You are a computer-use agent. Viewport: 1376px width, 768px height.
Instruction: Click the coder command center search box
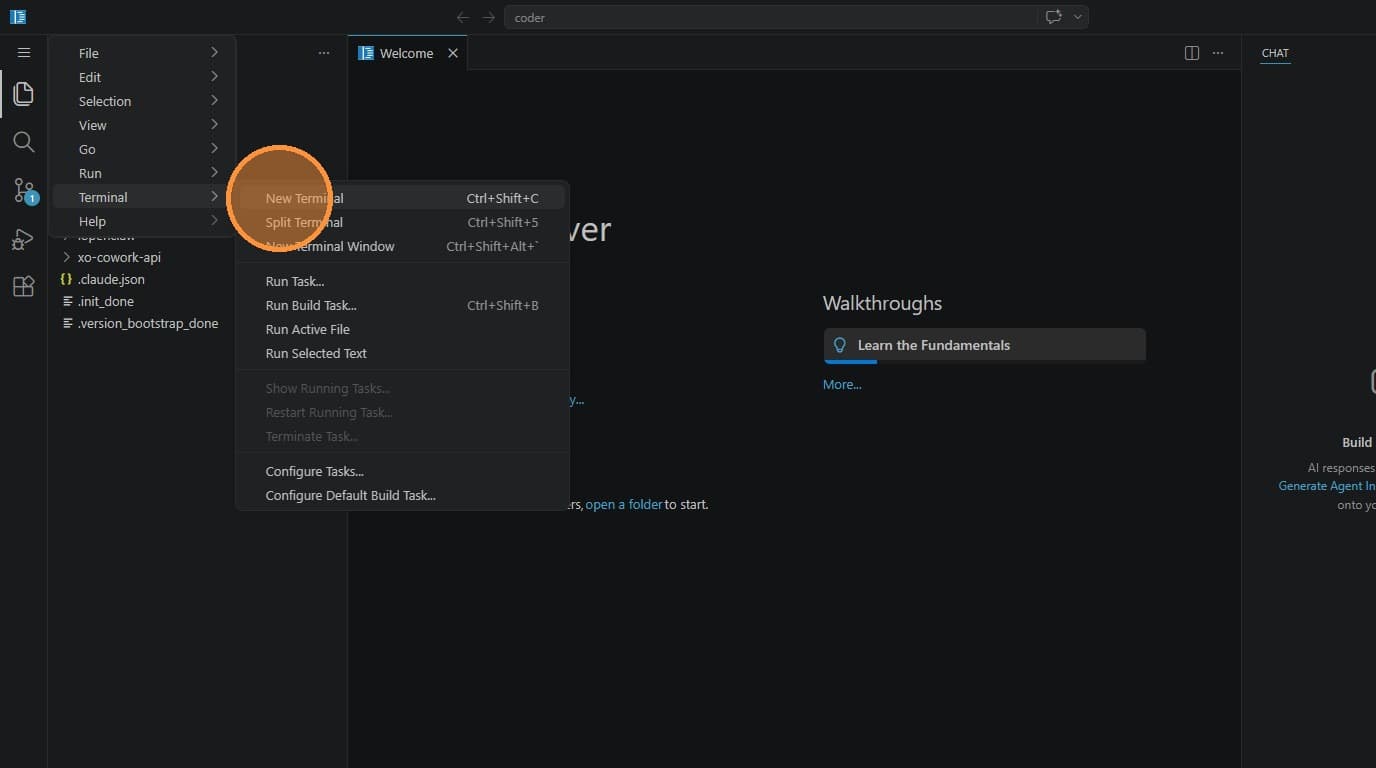pos(770,17)
